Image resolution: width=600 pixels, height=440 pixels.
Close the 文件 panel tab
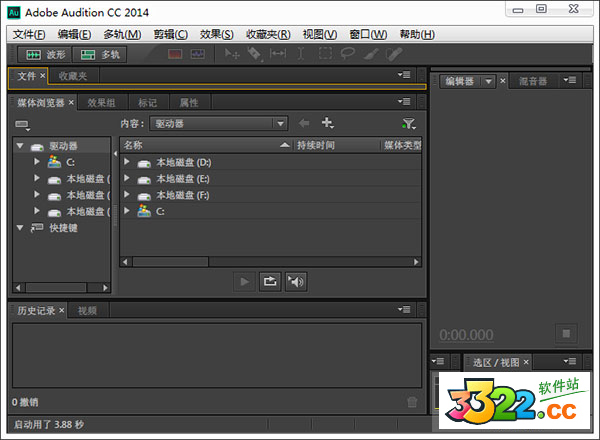tap(42, 76)
